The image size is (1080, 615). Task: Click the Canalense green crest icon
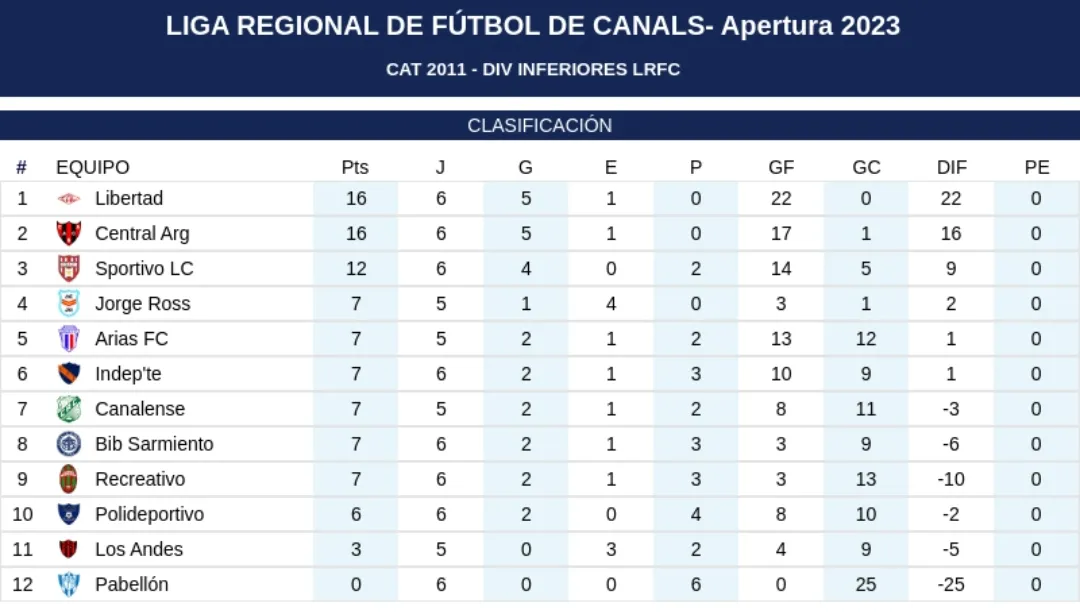click(68, 409)
